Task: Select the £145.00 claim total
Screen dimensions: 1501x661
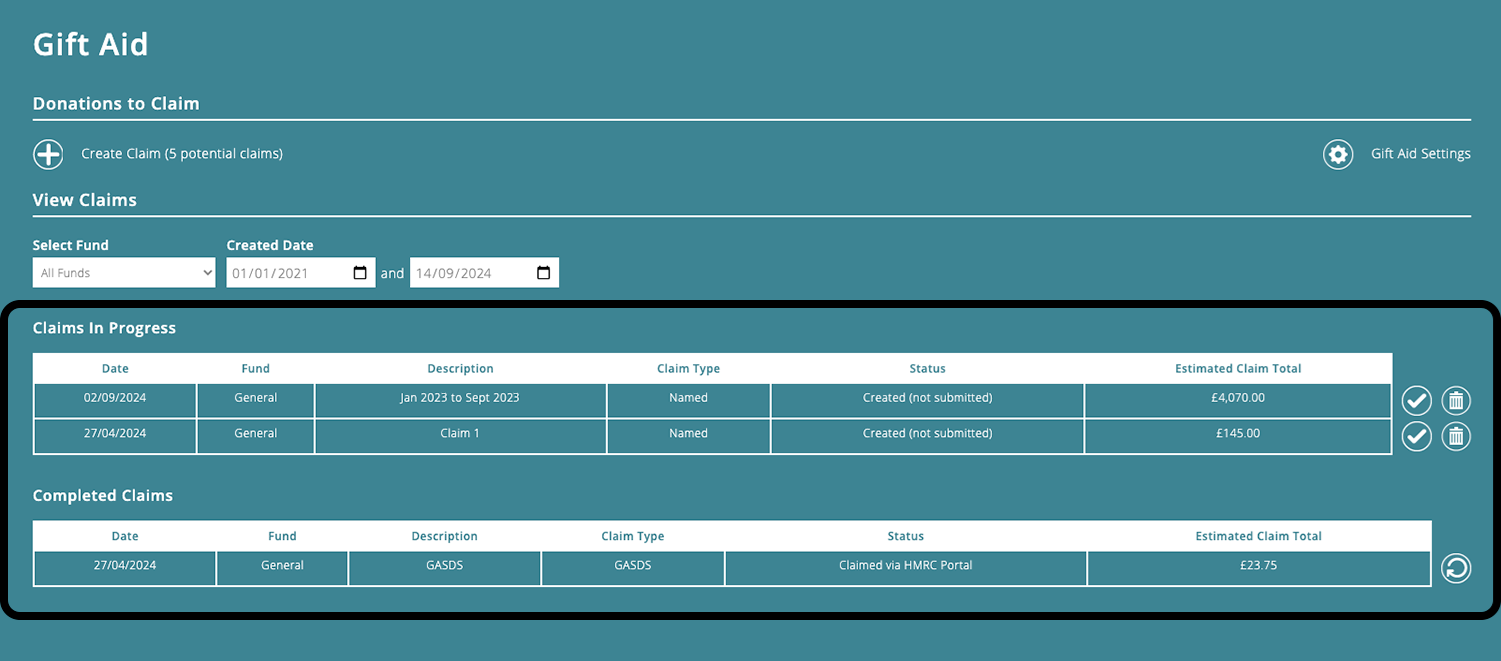Action: pos(1238,434)
